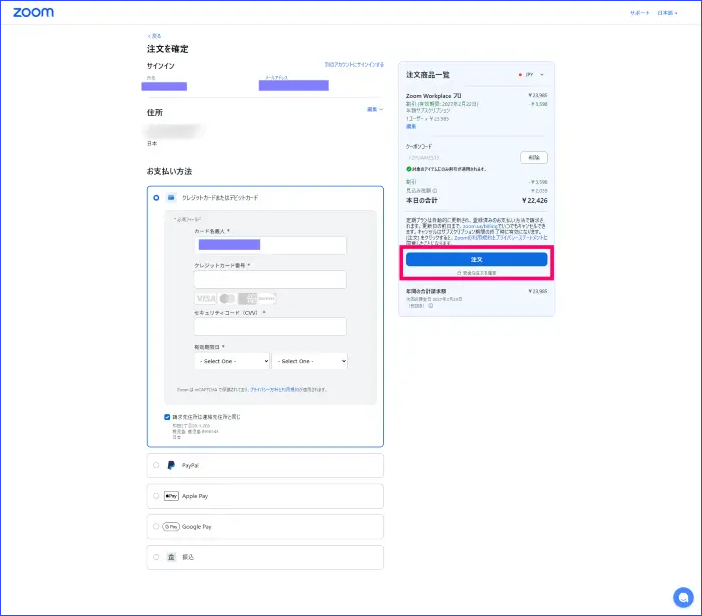The height and width of the screenshot is (616, 702).
Task: Open the 日本語 language menu
Action: pos(667,13)
